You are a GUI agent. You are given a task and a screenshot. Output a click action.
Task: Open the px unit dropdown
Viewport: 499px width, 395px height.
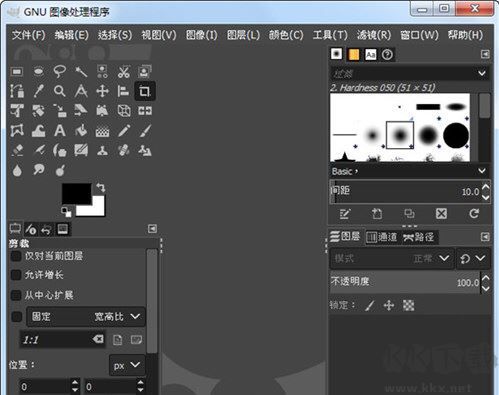pyautogui.click(x=127, y=365)
